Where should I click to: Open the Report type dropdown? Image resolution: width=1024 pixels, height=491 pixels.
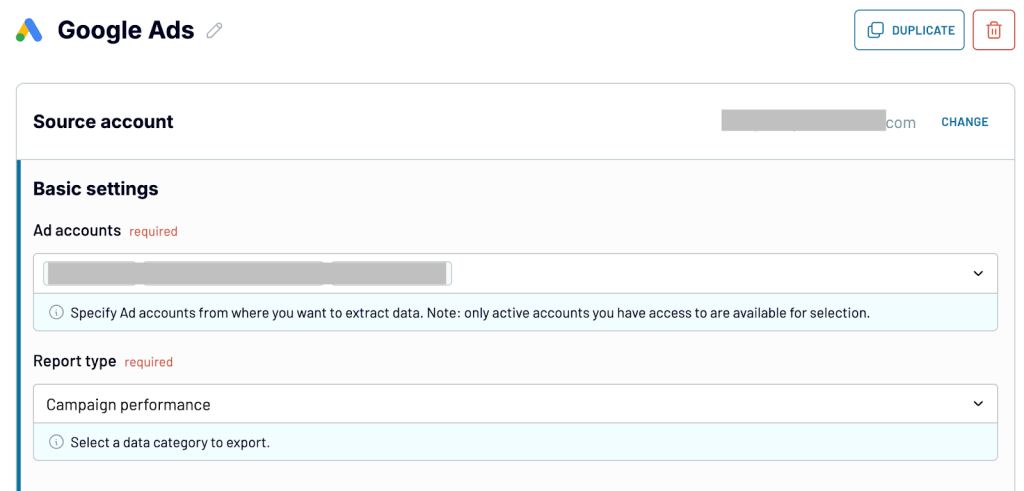pos(515,404)
